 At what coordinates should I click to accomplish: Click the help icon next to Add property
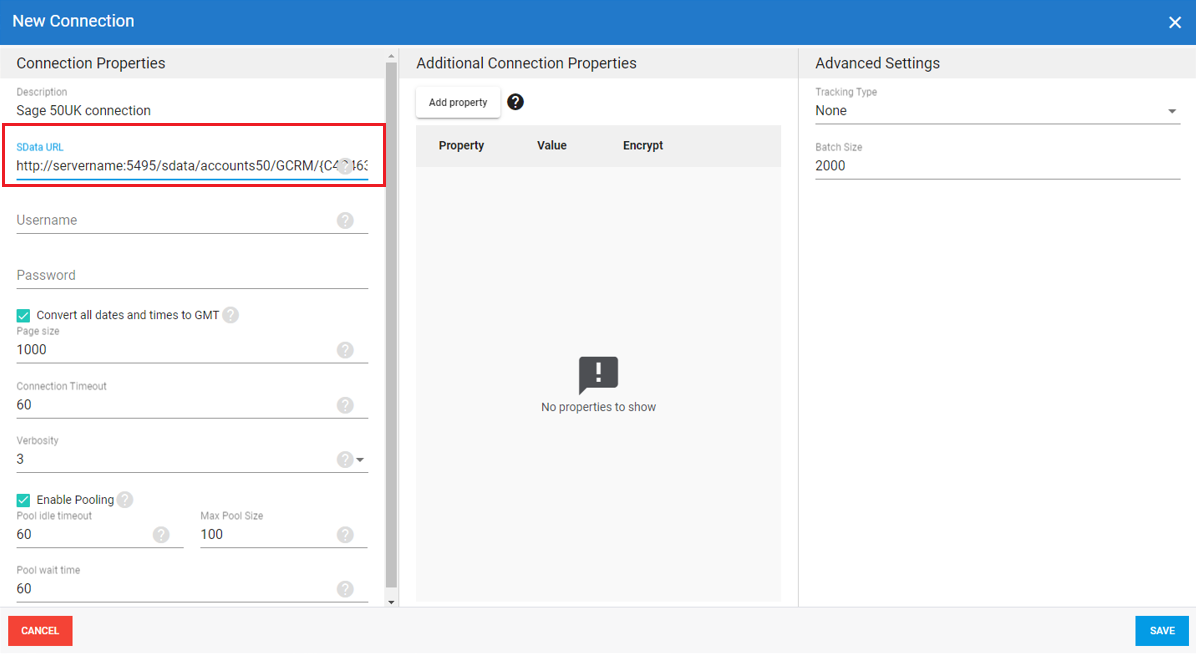(x=515, y=102)
